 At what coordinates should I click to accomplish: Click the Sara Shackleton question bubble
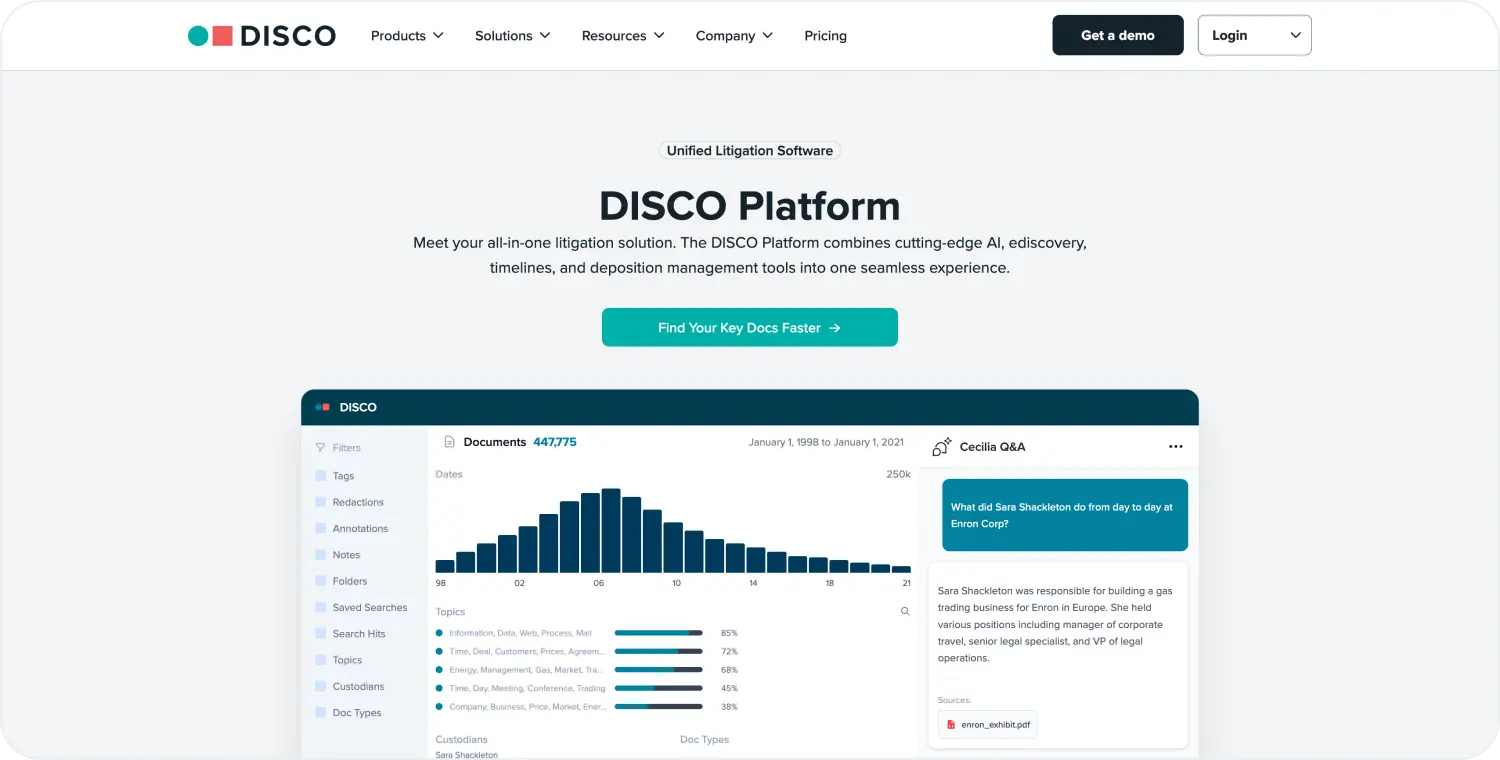(1065, 515)
